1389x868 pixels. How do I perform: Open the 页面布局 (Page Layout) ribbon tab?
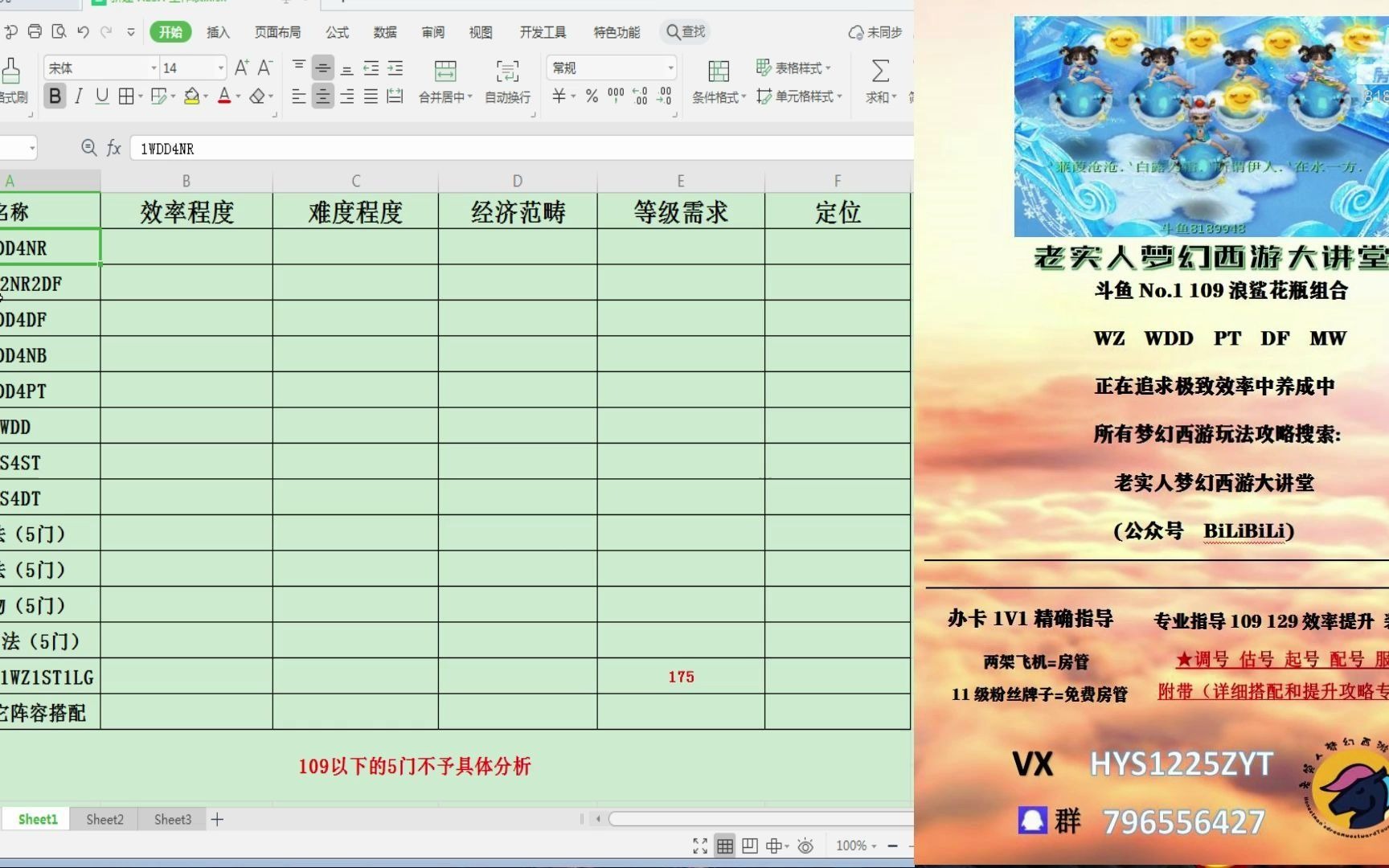pos(277,32)
